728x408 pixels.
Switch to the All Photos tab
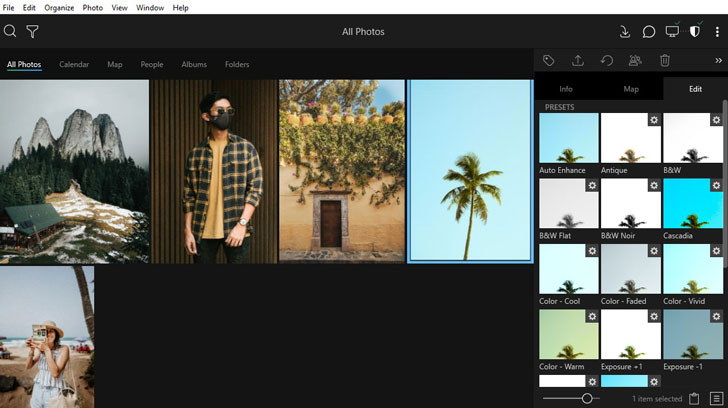click(24, 65)
